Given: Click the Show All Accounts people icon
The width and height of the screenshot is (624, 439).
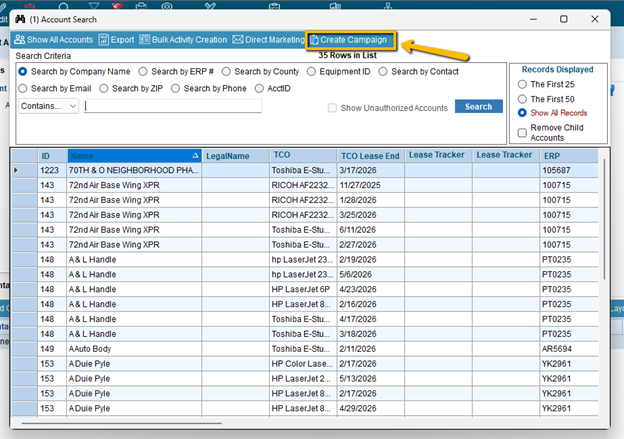Looking at the screenshot, I should click(x=20, y=39).
